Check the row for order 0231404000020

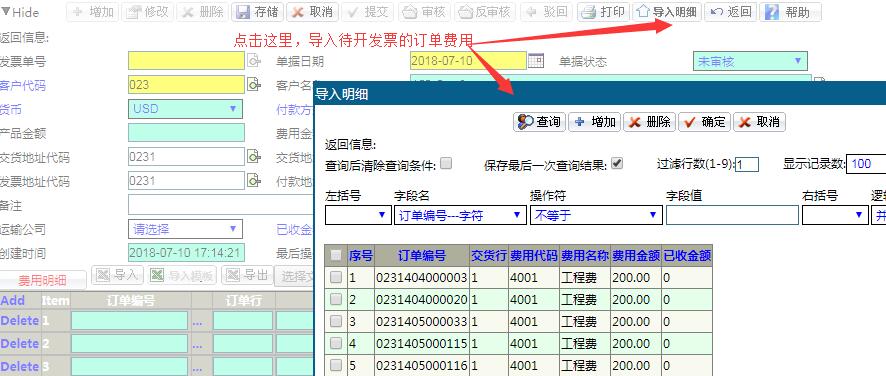click(x=336, y=299)
